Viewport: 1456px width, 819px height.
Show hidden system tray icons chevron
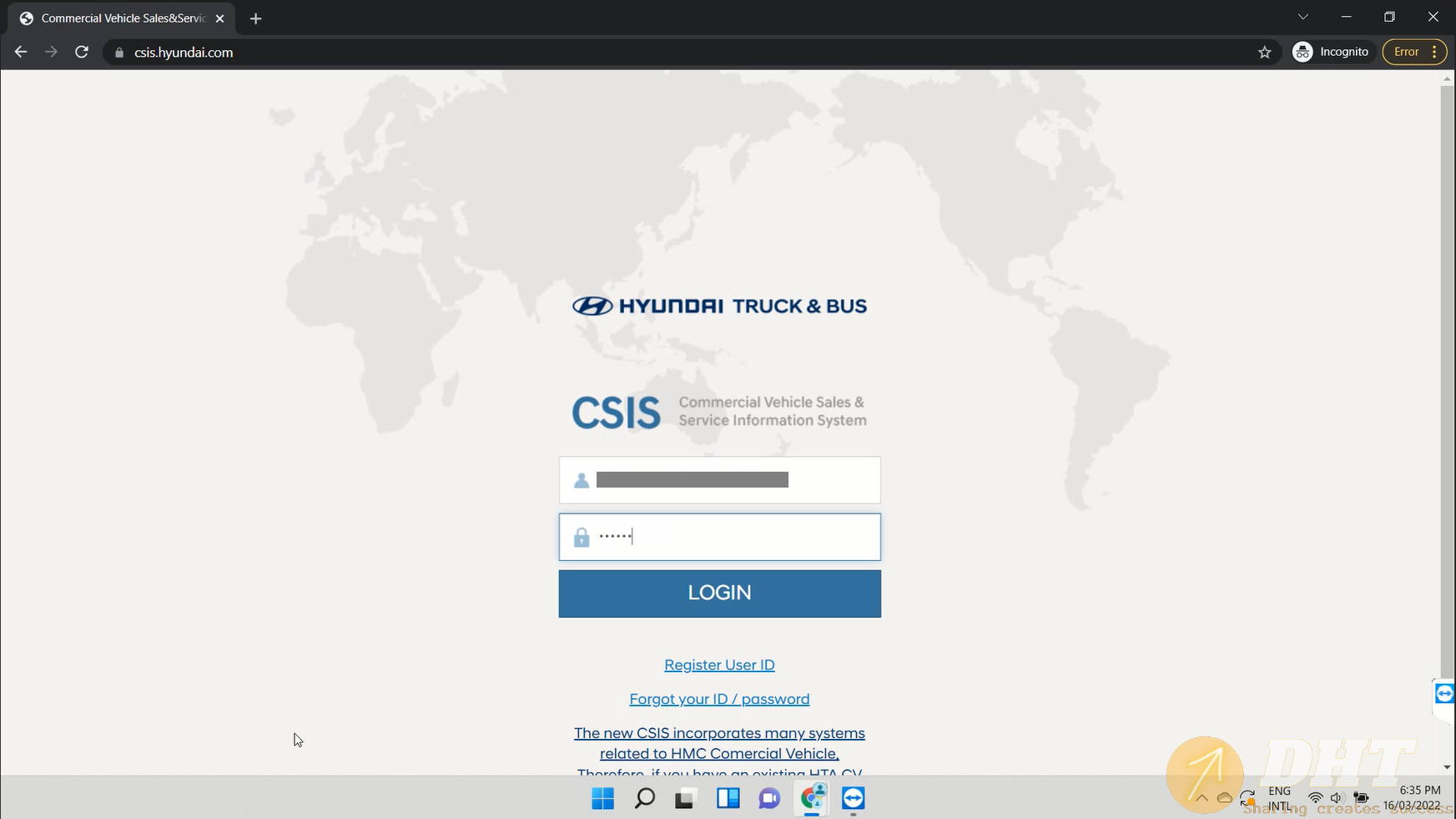point(1202,798)
